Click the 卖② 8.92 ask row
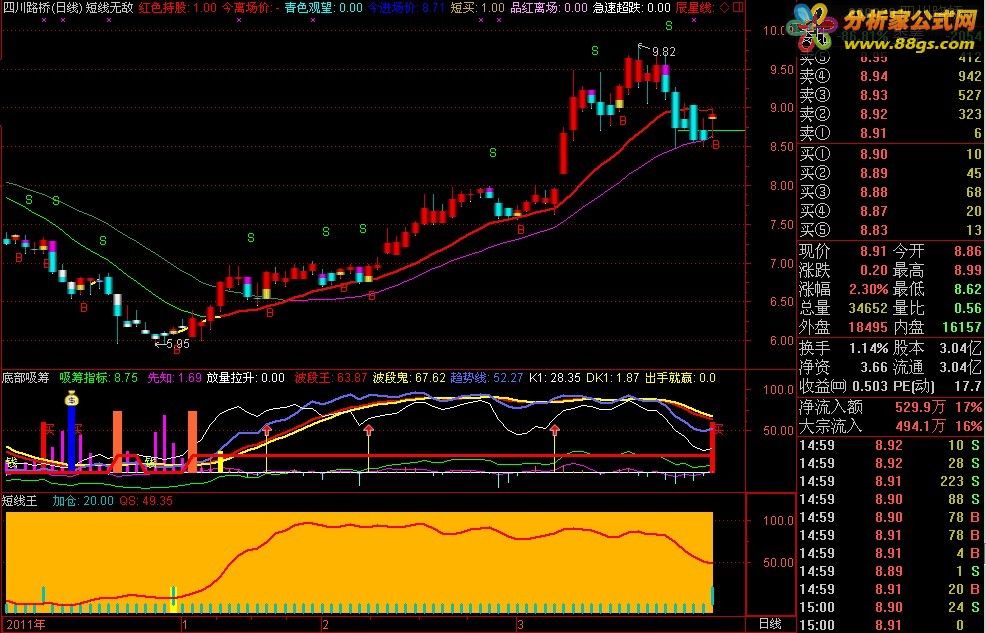Viewport: 986px width, 633px height. coord(890,114)
